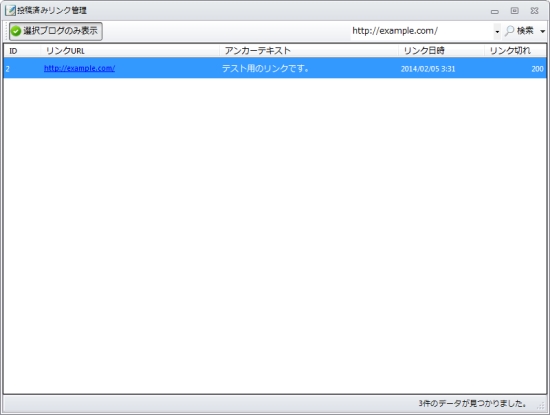The image size is (550, 415).
Task: Open the URL combo box dropdown arrow
Action: [497, 32]
